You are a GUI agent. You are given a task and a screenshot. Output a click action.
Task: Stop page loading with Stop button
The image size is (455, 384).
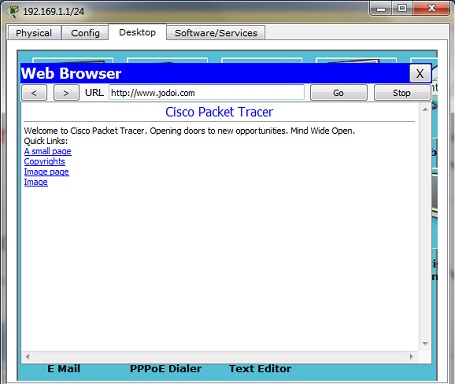point(402,93)
